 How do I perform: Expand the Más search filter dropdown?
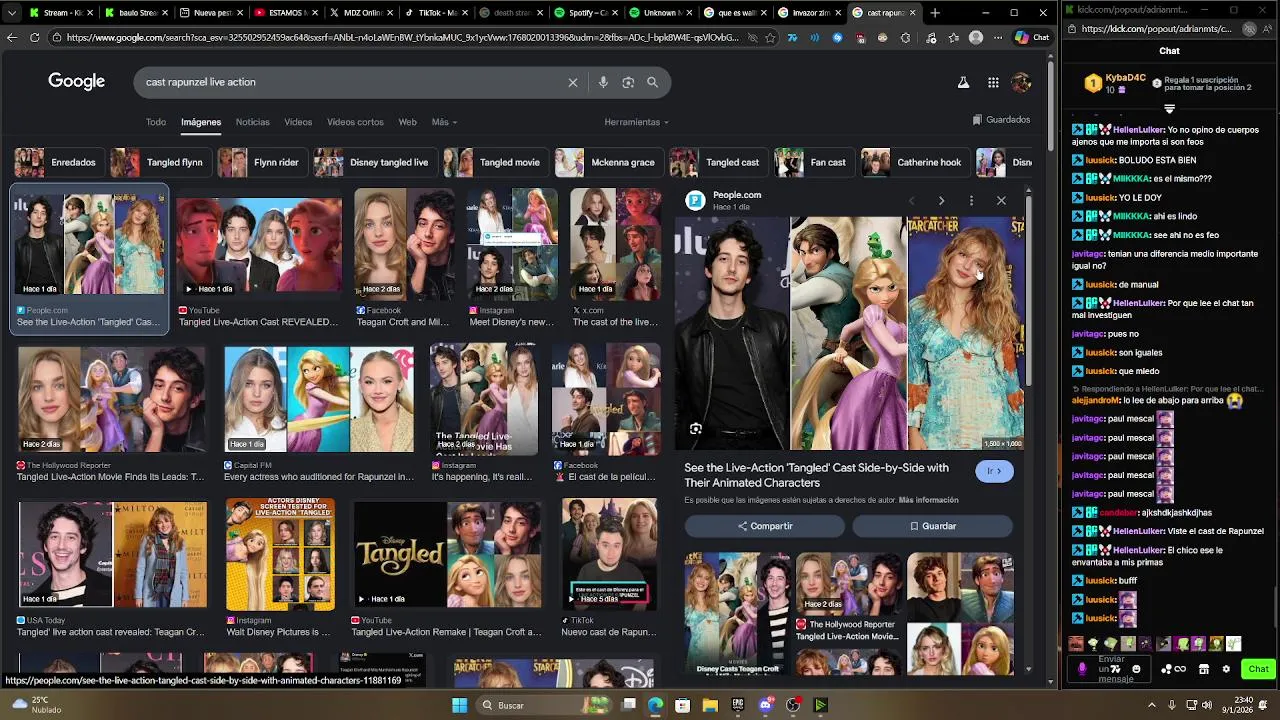pyautogui.click(x=444, y=122)
